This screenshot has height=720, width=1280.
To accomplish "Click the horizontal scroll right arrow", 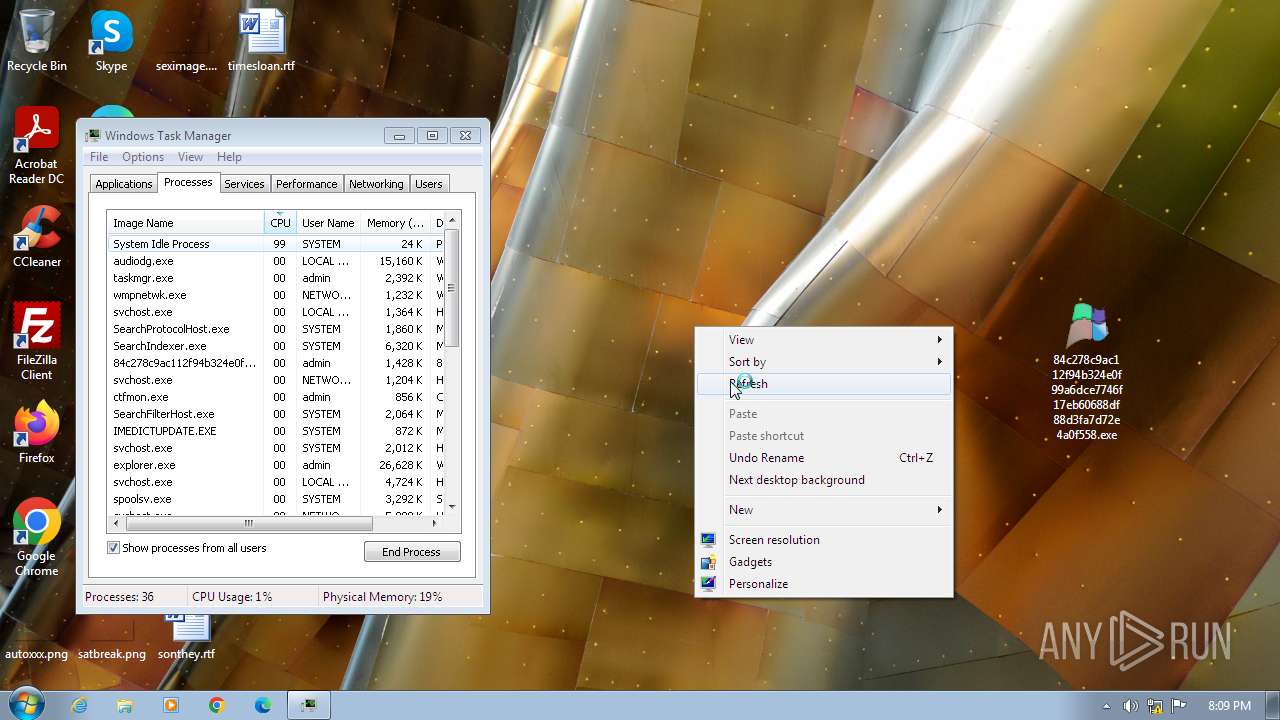I will (434, 523).
